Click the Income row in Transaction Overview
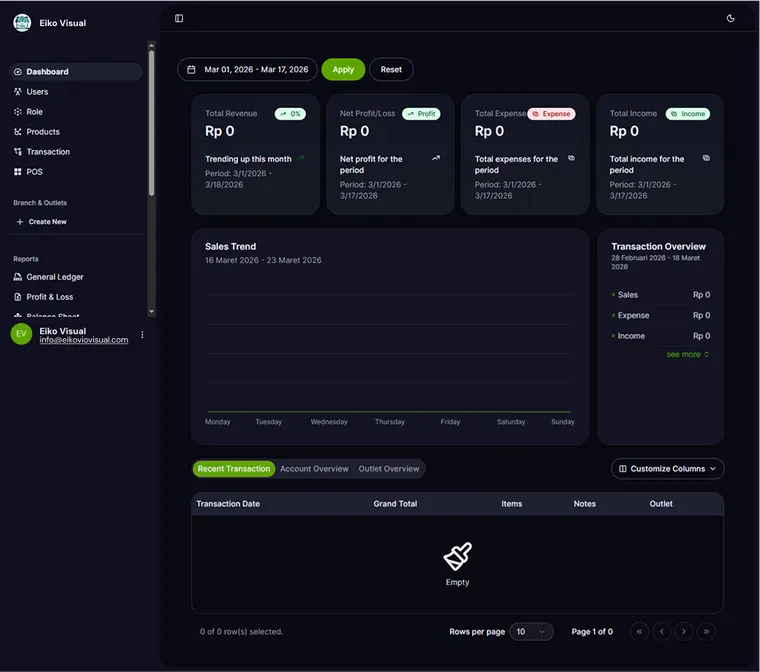760x672 pixels. pyautogui.click(x=661, y=336)
